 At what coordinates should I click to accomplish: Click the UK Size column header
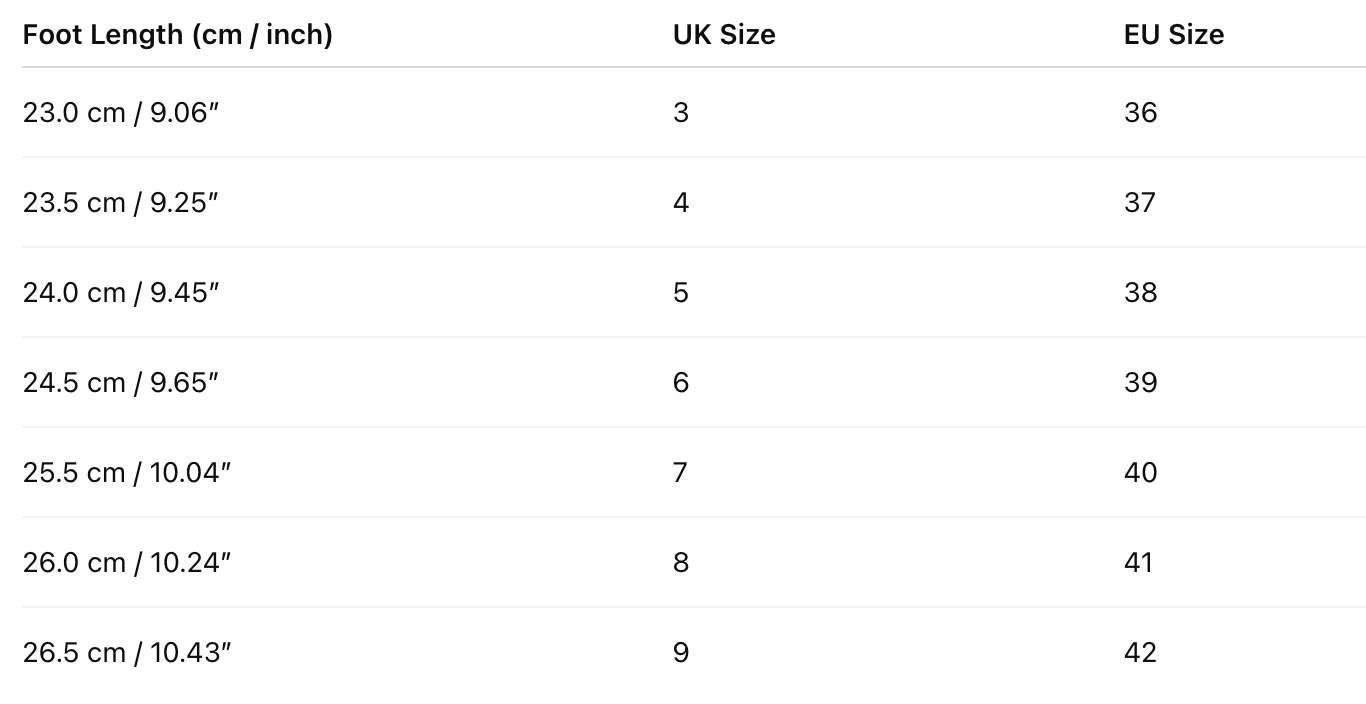tap(724, 34)
